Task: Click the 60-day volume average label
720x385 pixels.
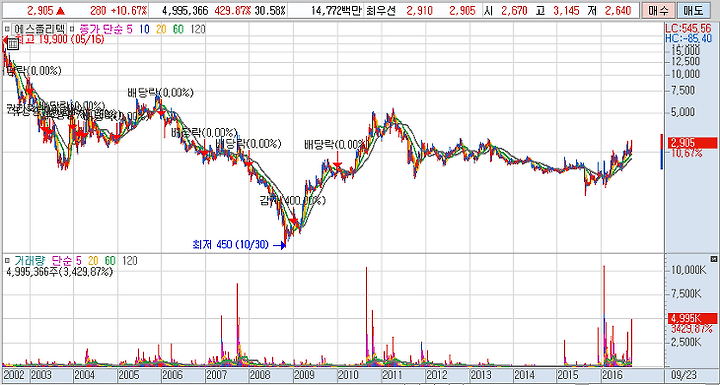Action: [x=110, y=261]
